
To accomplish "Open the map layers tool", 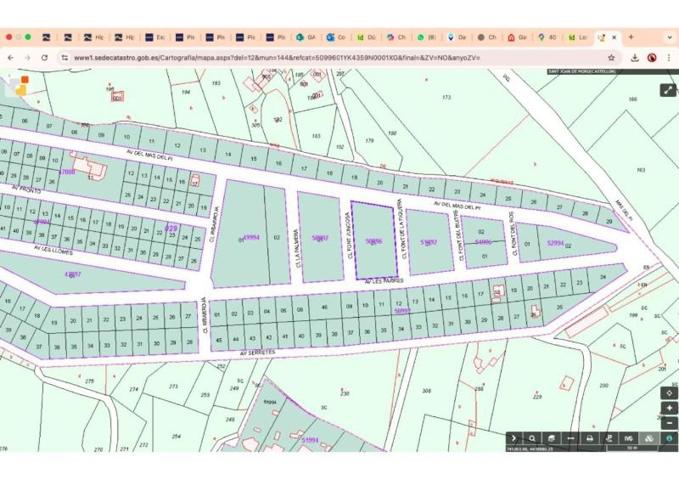I will [551, 438].
